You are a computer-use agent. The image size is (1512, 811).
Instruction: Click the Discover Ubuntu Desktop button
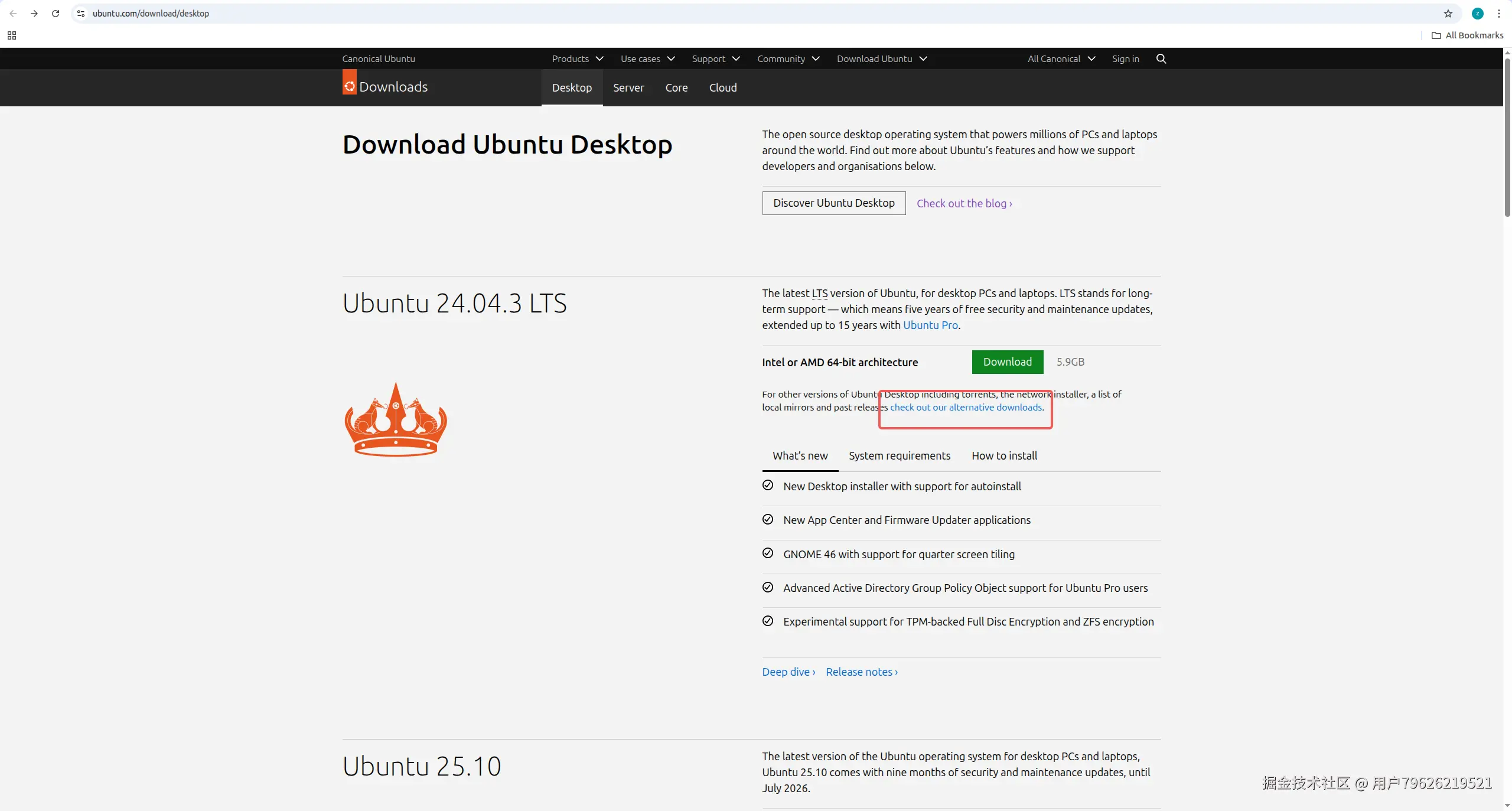(833, 203)
